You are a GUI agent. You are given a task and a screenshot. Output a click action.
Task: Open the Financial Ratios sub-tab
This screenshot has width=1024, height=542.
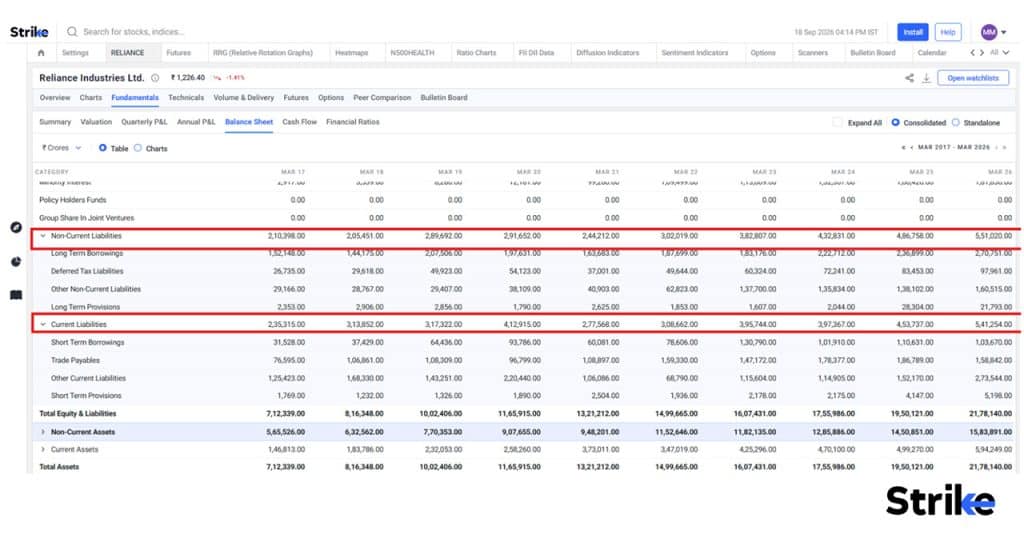coord(353,122)
